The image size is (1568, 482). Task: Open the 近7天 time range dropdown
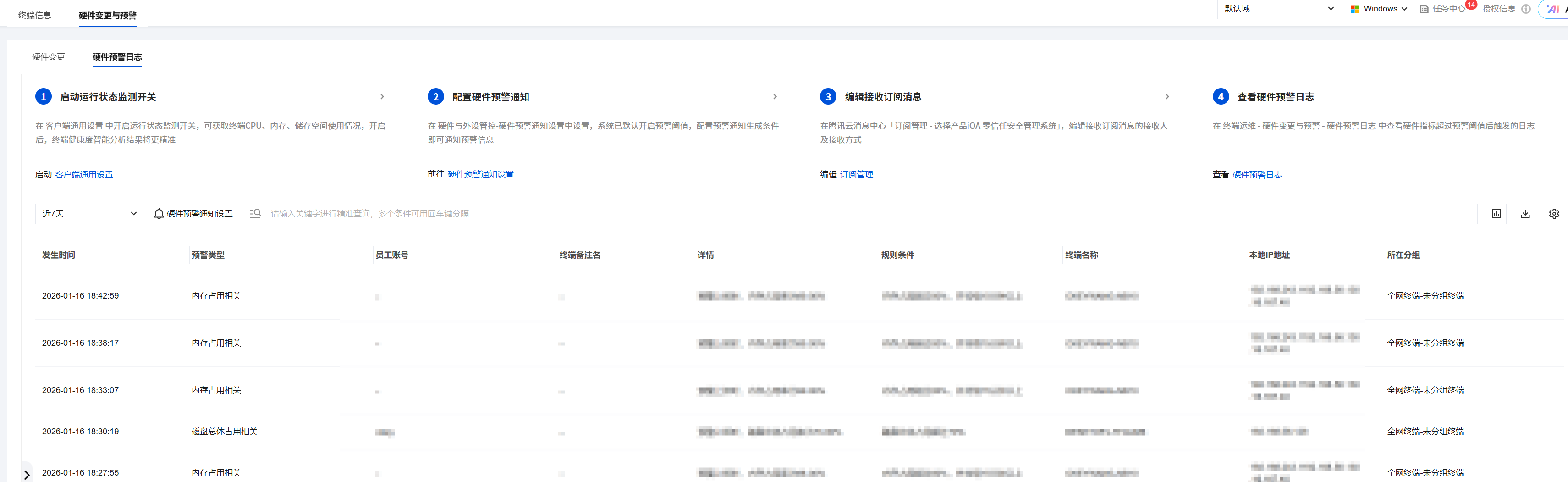(x=89, y=214)
